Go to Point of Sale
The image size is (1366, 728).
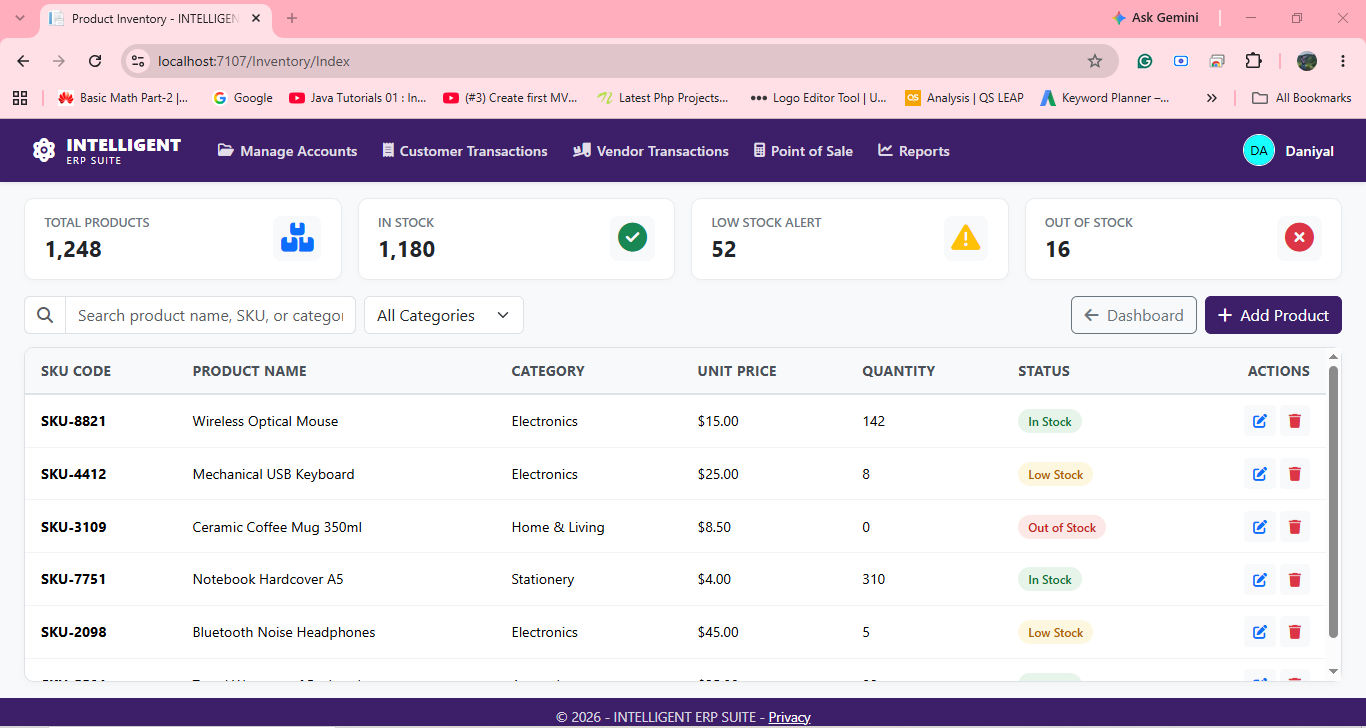click(x=803, y=151)
